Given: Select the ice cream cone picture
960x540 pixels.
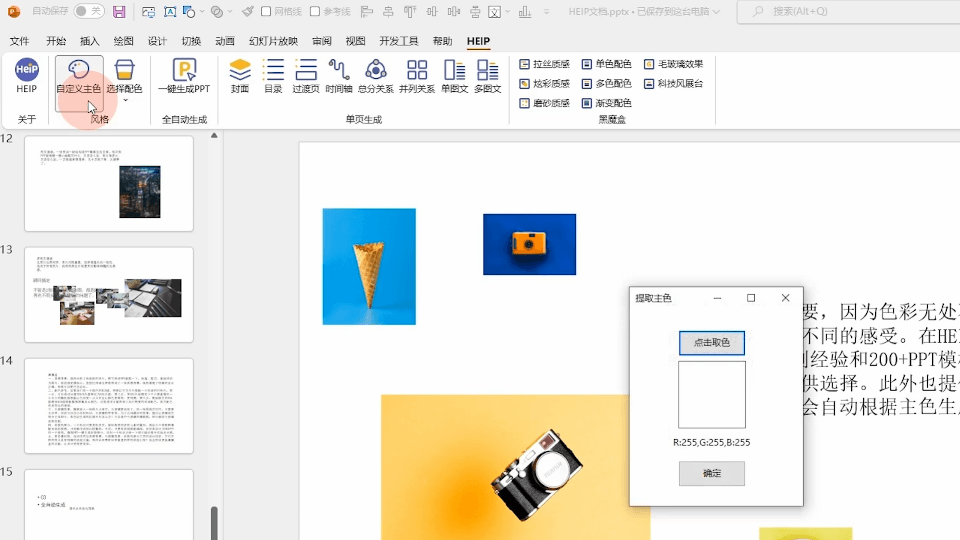Looking at the screenshot, I should click(x=369, y=266).
